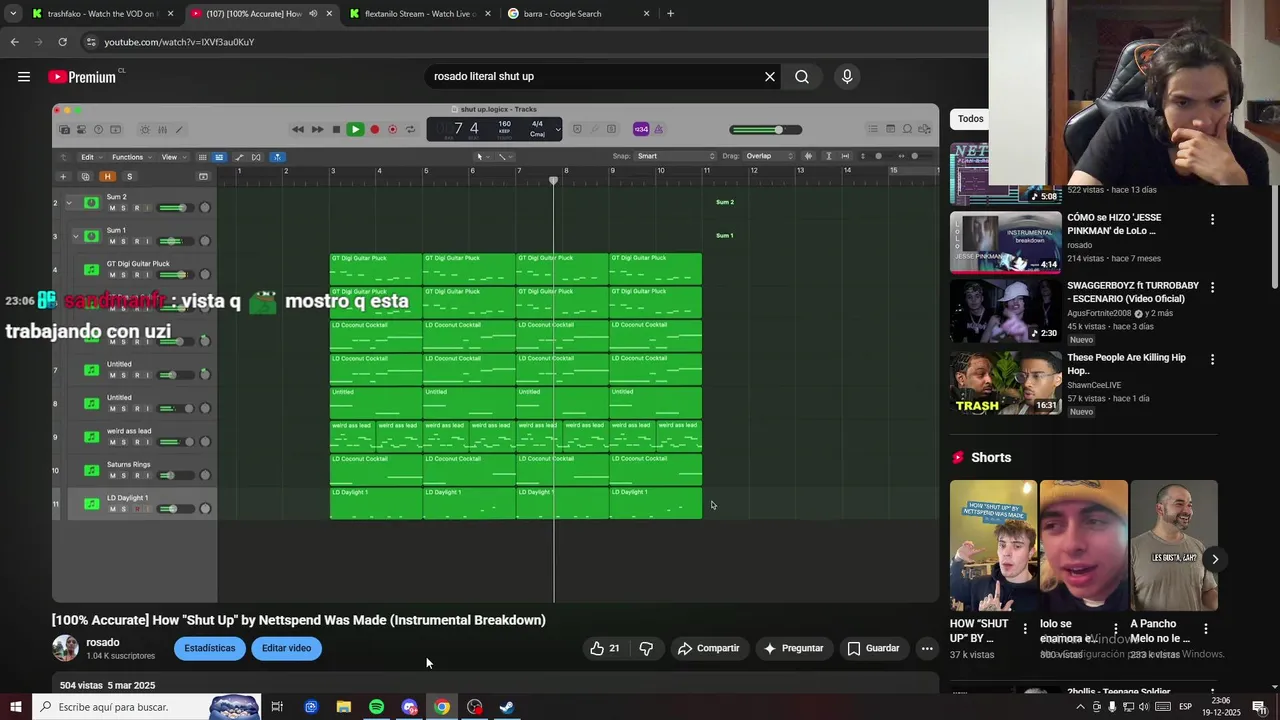Toggle the purple 1234 count-in button

641,129
